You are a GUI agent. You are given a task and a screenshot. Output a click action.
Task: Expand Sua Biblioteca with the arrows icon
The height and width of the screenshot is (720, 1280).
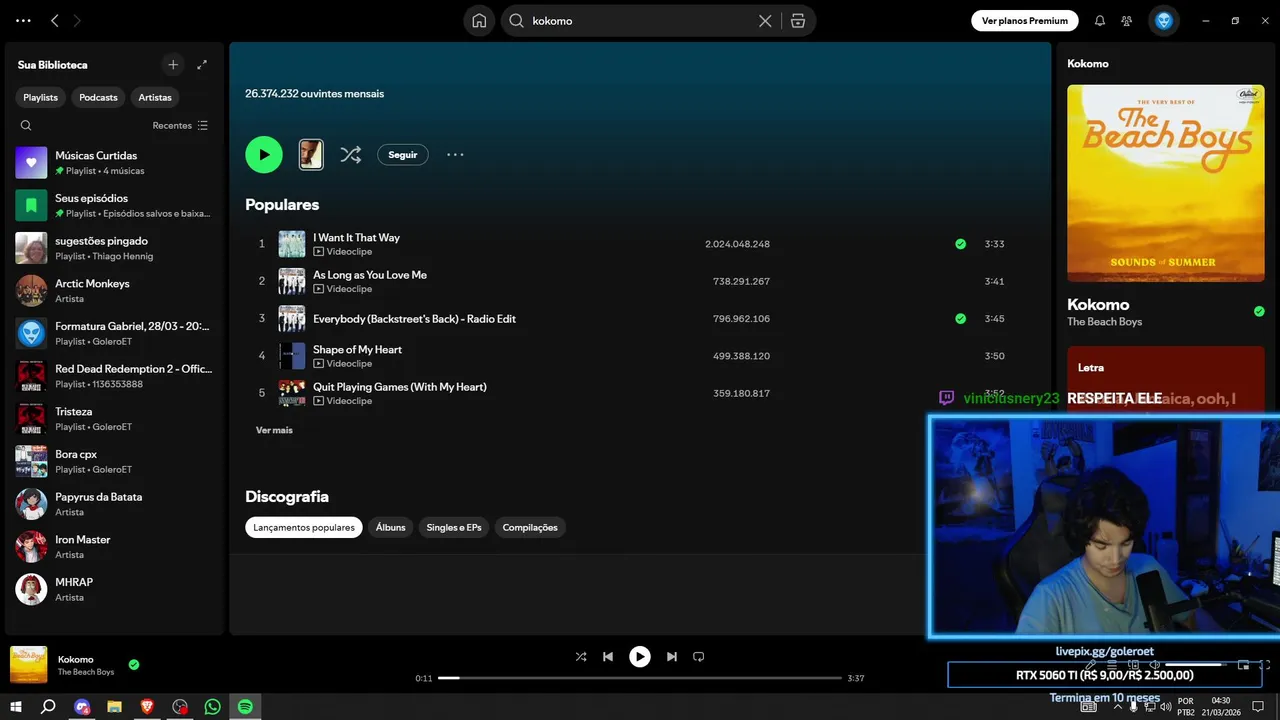click(x=202, y=64)
